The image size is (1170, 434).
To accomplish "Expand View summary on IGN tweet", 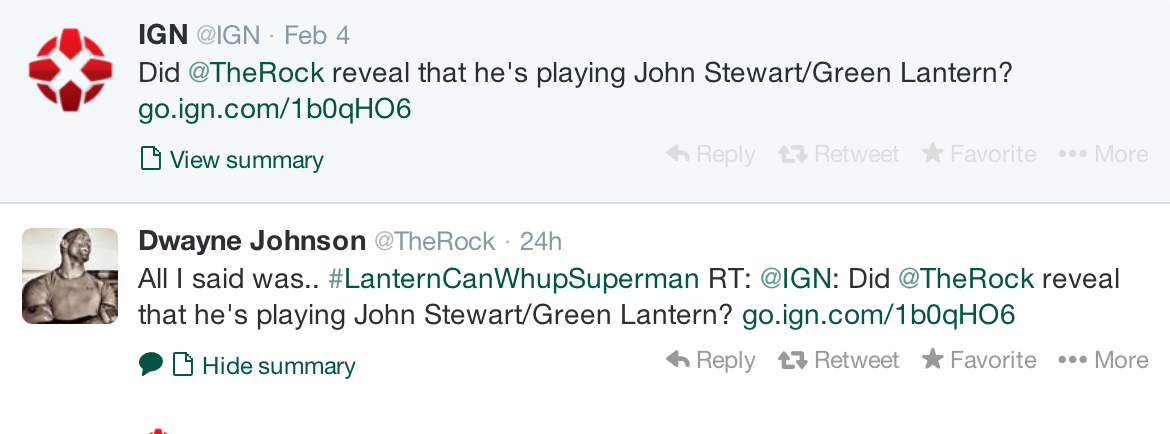I will pos(232,160).
